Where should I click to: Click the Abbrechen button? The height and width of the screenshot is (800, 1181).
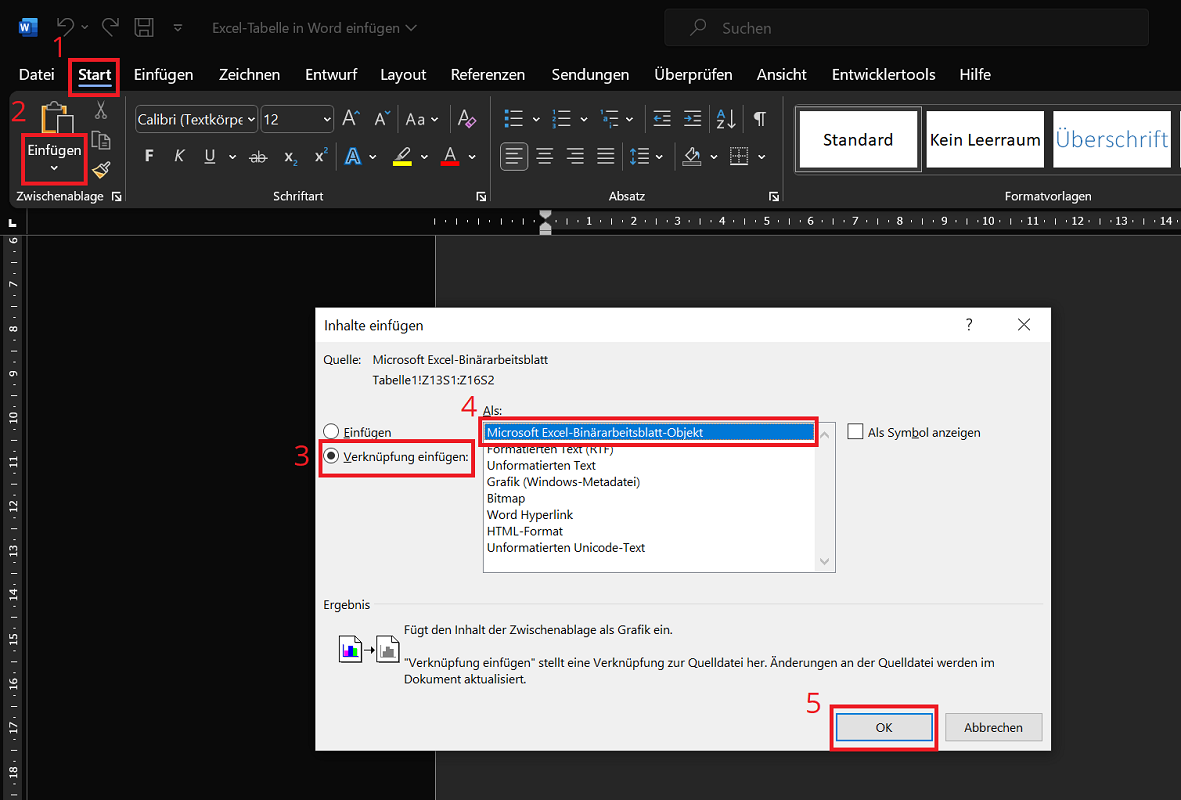[x=993, y=727]
